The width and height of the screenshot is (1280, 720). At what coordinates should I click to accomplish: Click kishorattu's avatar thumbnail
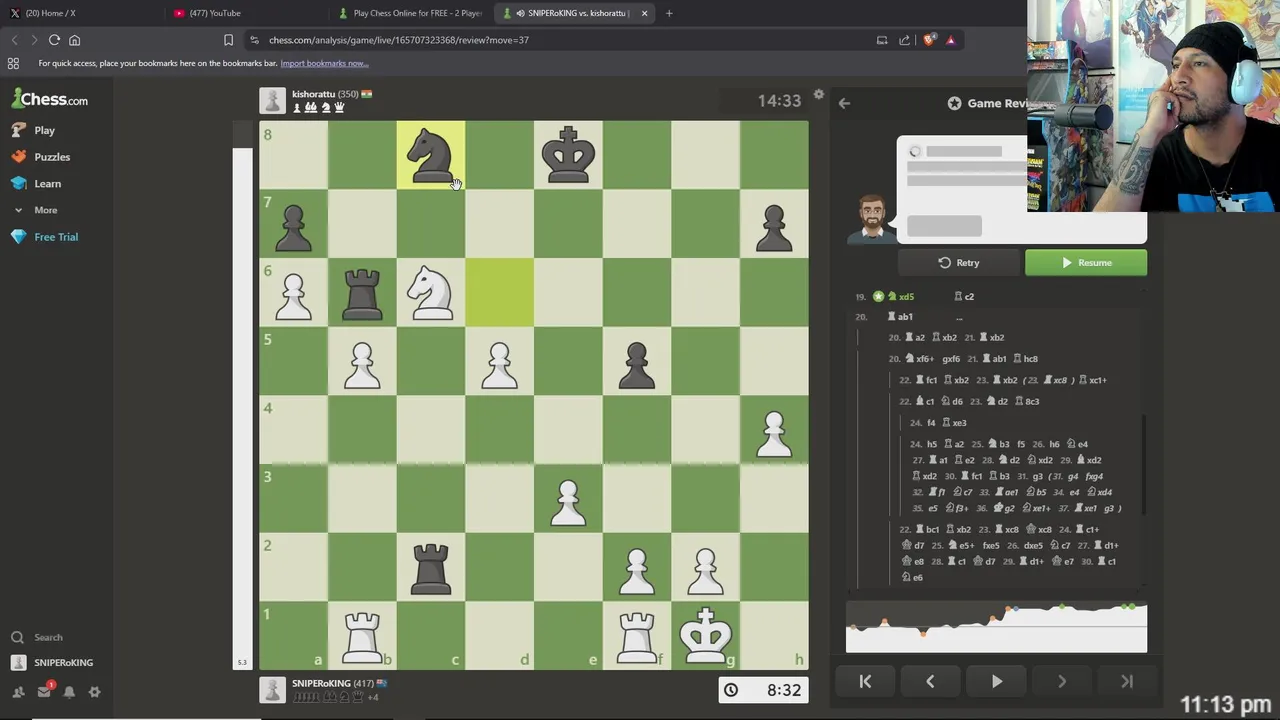pos(272,100)
